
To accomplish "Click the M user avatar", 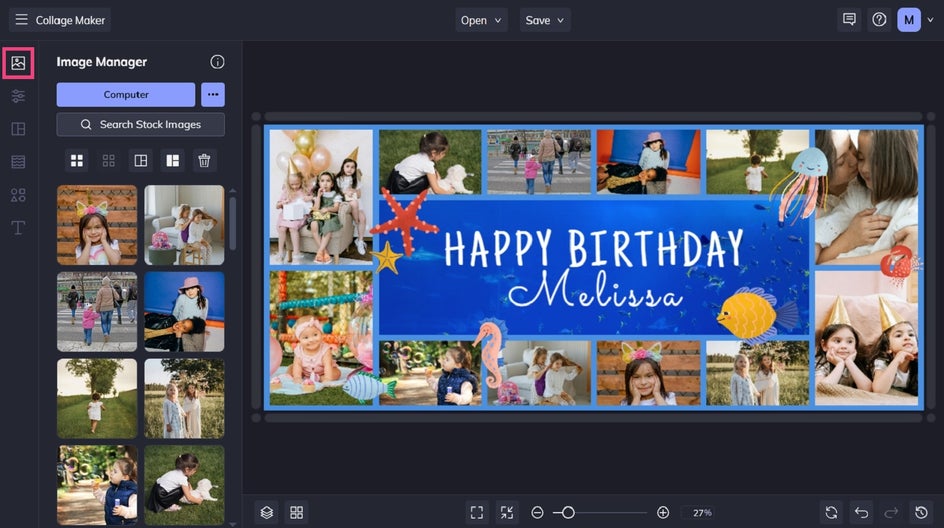I will (909, 20).
